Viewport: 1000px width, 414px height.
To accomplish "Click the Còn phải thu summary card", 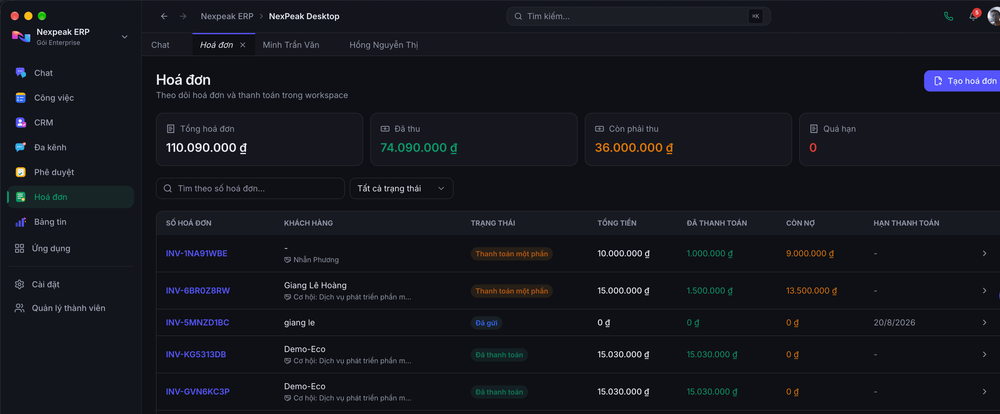I will pyautogui.click(x=688, y=140).
